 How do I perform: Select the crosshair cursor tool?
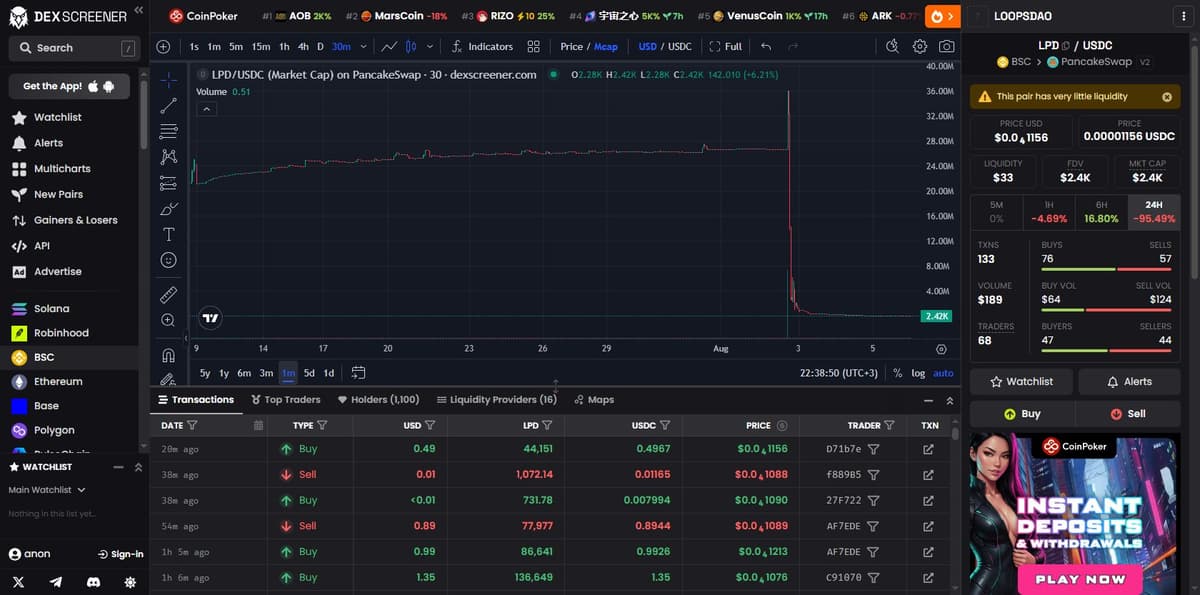click(x=169, y=82)
